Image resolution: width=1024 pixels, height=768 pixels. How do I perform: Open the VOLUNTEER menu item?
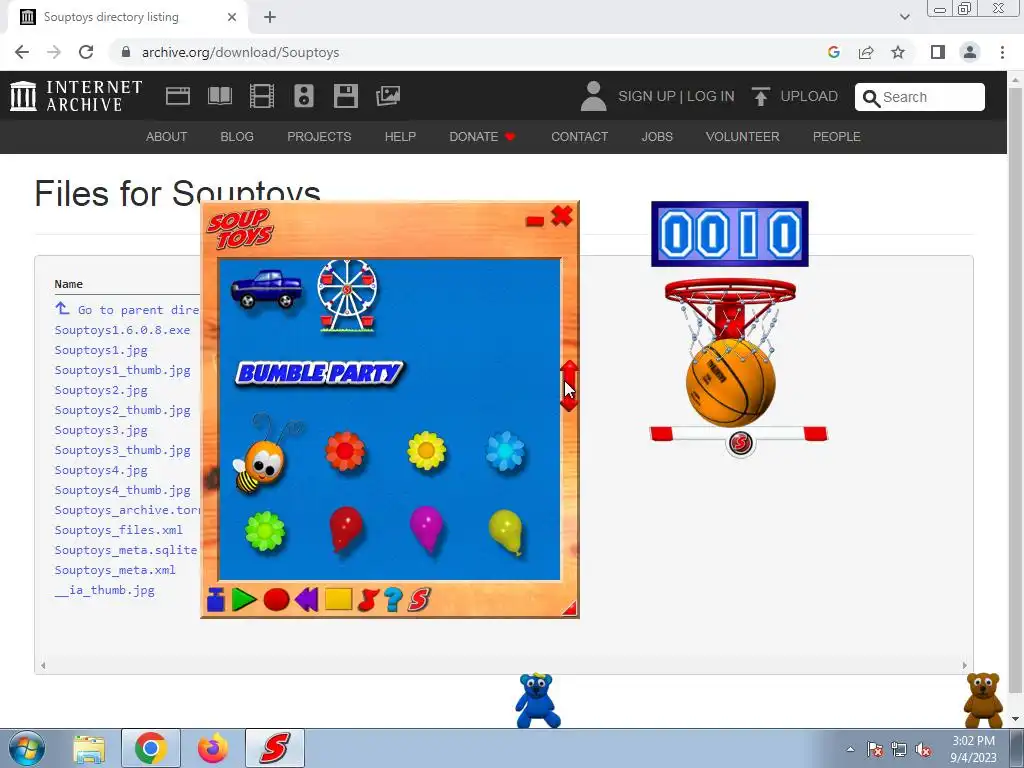tap(743, 136)
